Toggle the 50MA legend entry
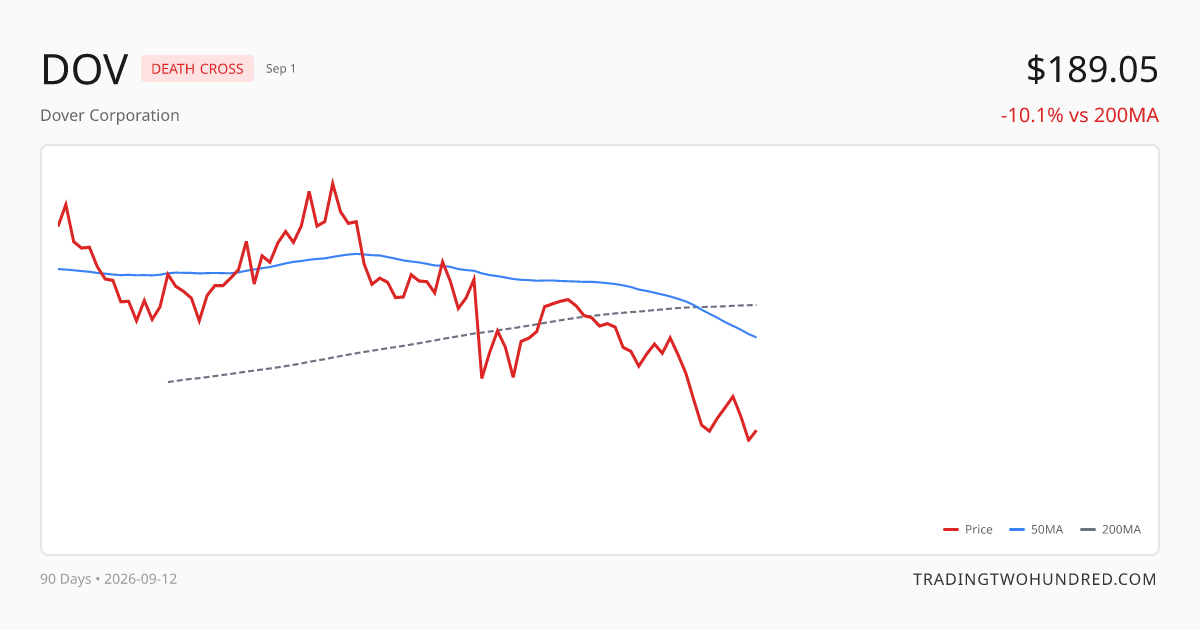Viewport: 1200px width, 630px height. click(x=1036, y=529)
